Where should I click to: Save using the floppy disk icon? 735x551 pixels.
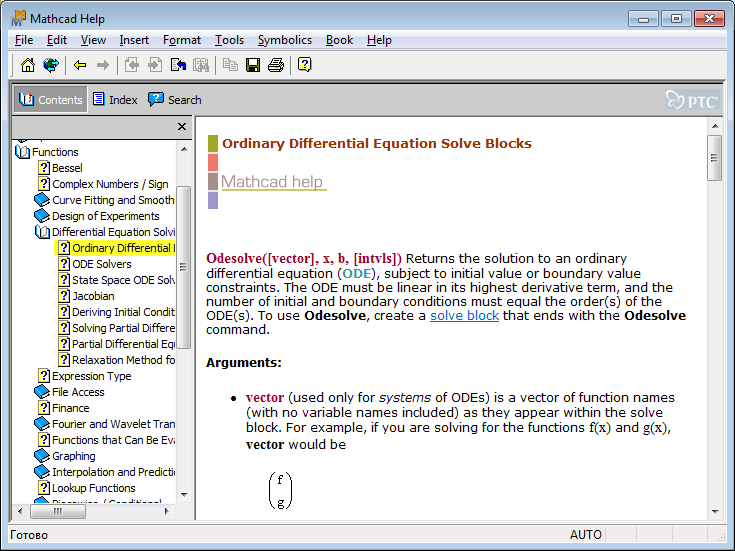[253, 65]
